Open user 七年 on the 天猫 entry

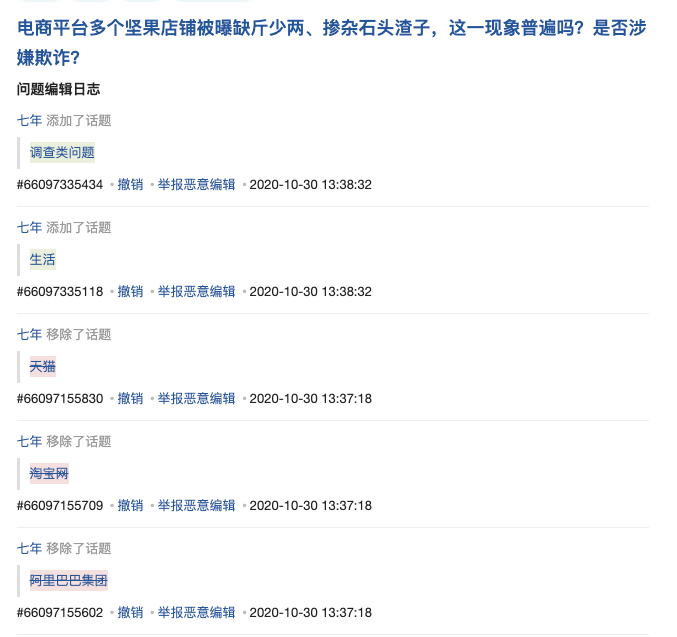(x=29, y=334)
